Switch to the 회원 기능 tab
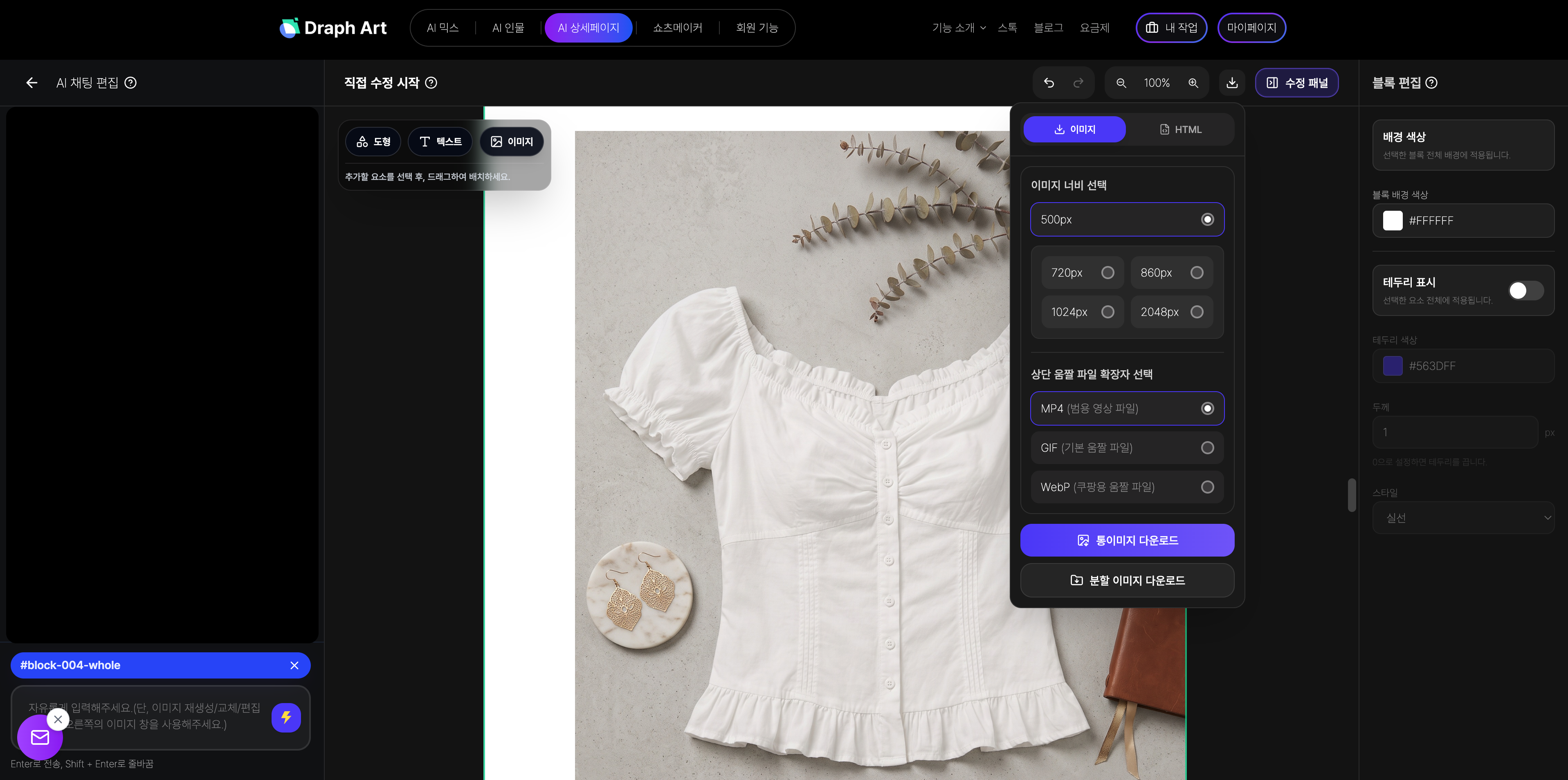 (757, 28)
